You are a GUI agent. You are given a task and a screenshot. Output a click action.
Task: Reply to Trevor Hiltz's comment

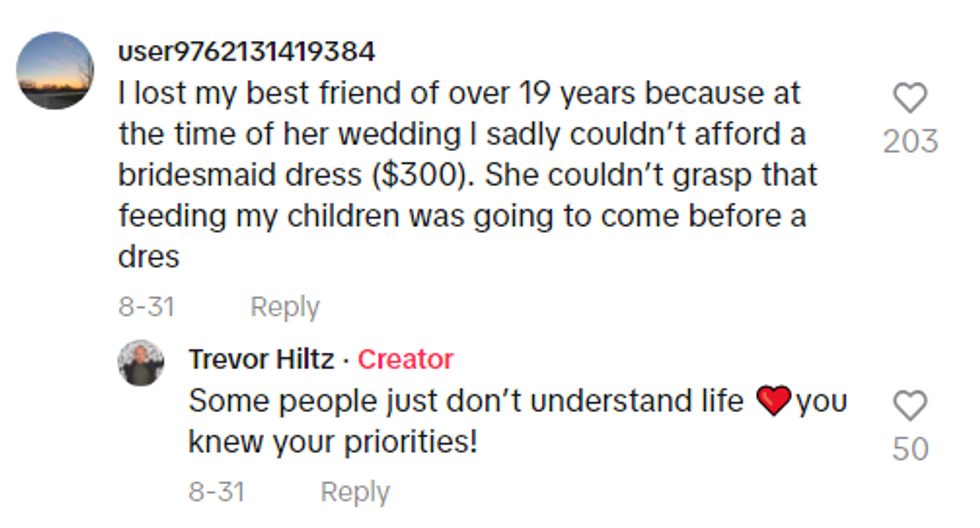pos(354,492)
